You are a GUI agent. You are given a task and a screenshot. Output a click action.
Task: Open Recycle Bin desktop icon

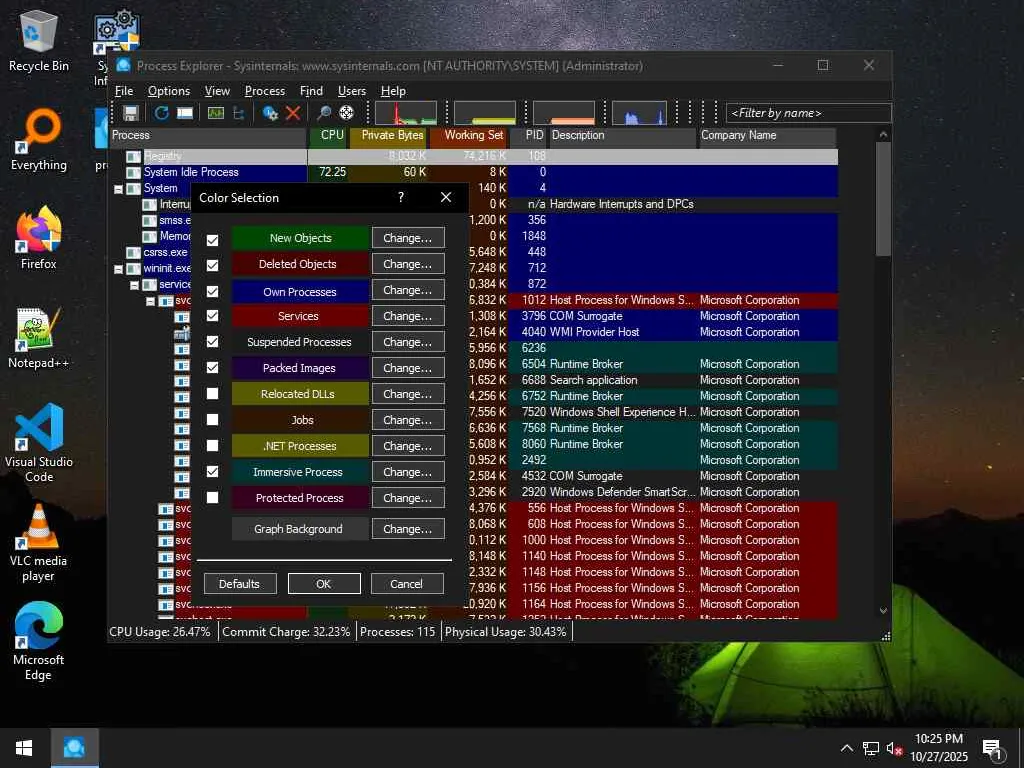39,40
